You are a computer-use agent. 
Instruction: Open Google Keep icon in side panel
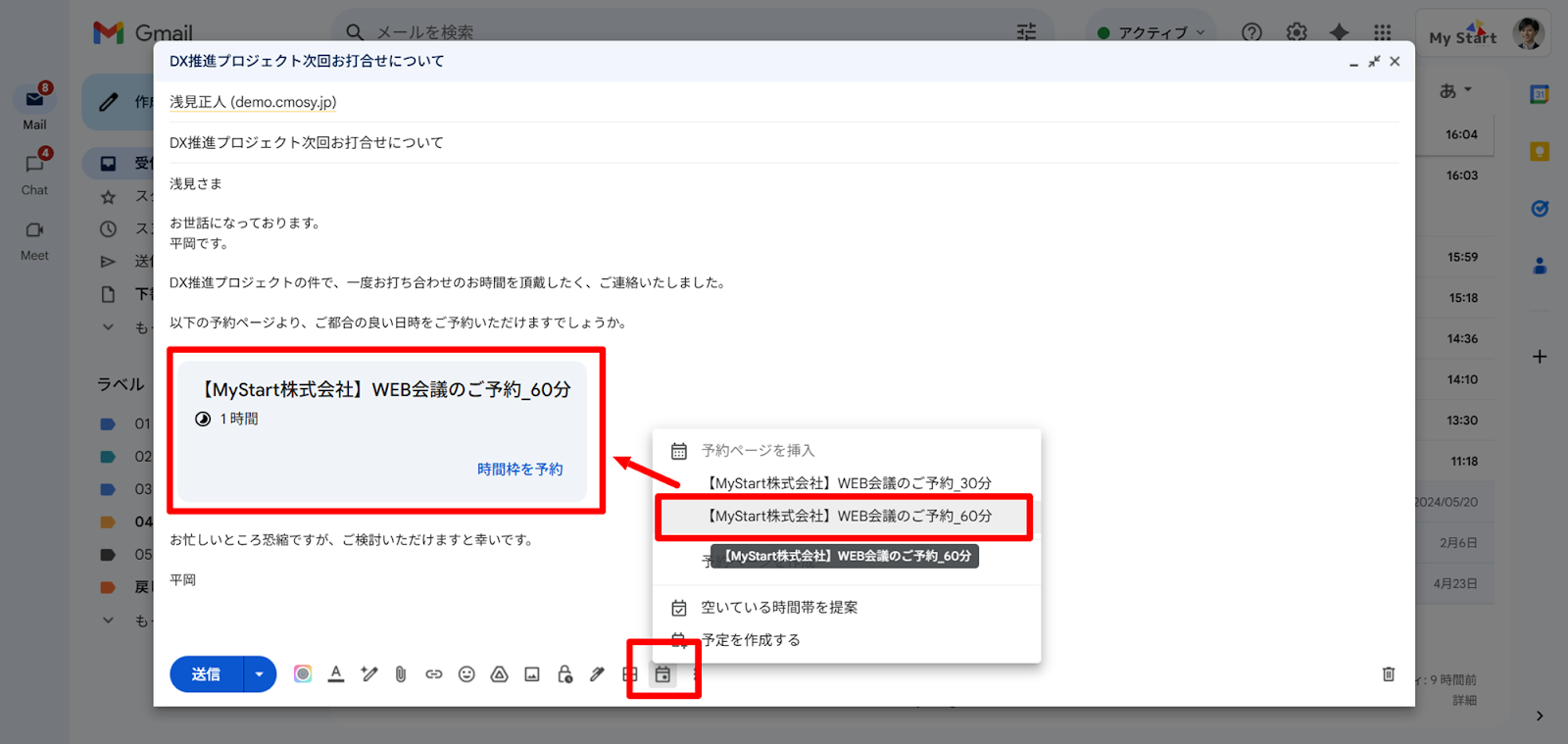coord(1540,151)
